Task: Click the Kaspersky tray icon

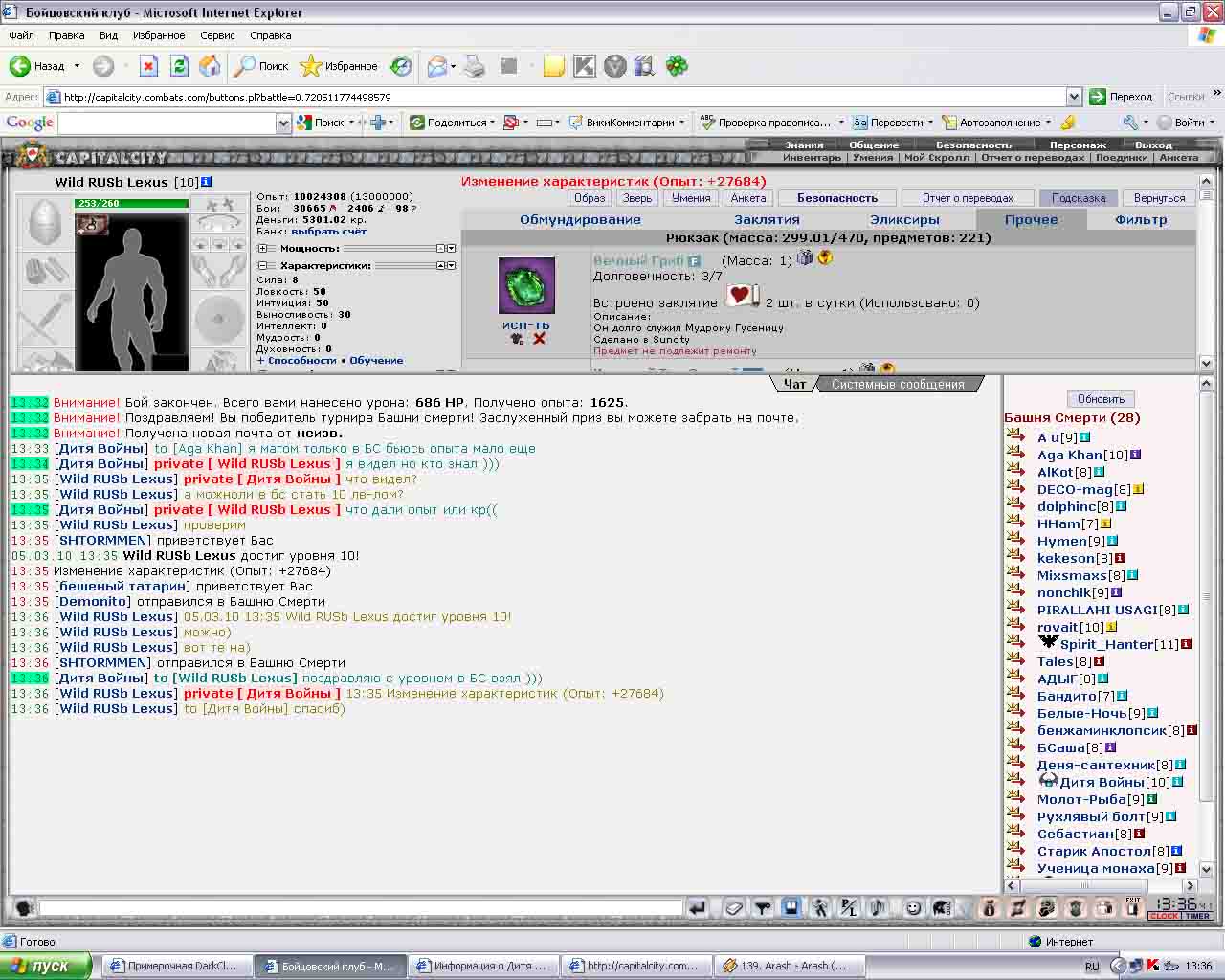Action: 1152,966
